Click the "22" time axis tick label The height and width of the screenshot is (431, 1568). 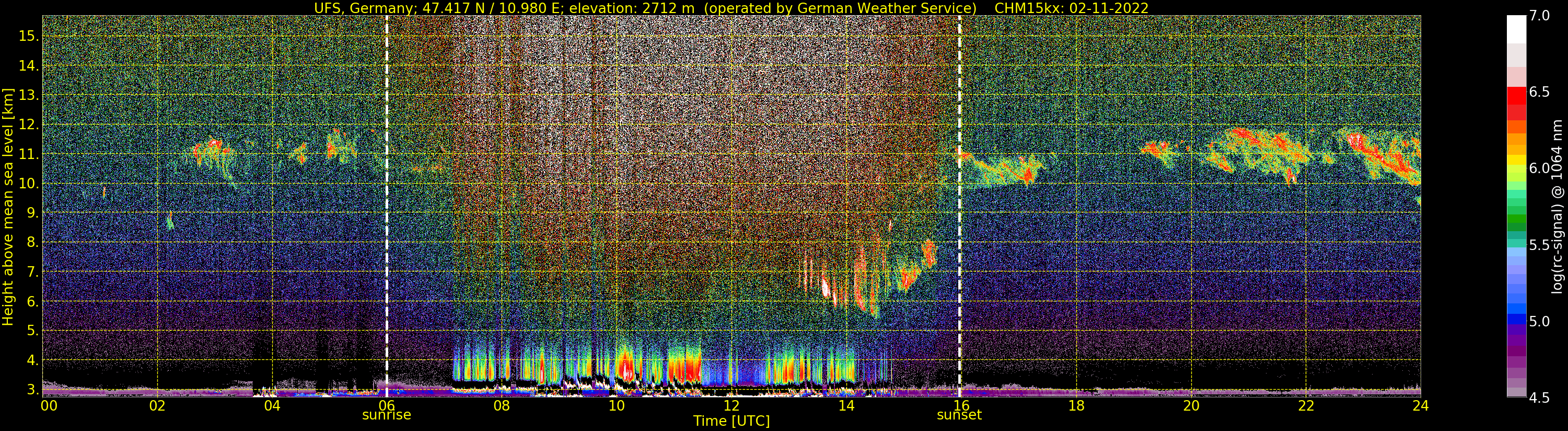pos(1306,405)
